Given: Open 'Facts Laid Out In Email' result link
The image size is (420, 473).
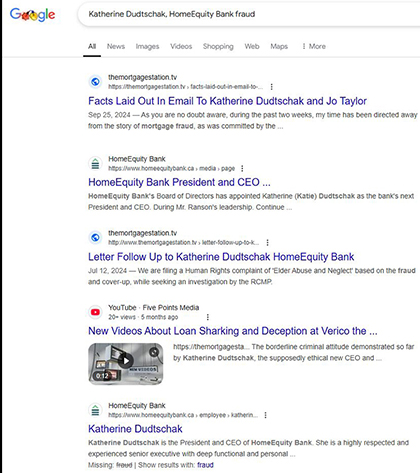Looking at the screenshot, I should click(x=227, y=101).
